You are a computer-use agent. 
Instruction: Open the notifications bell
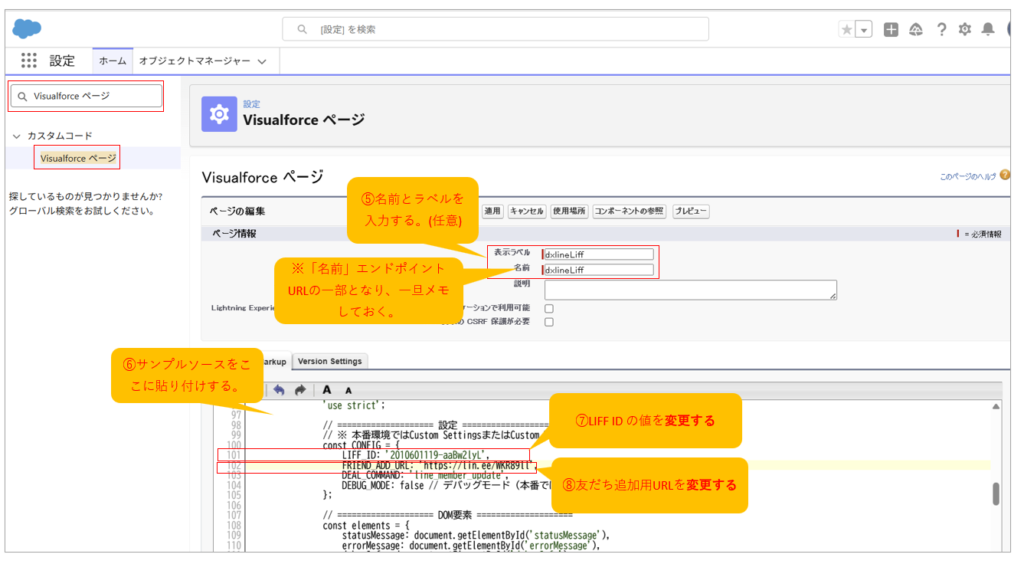988,29
